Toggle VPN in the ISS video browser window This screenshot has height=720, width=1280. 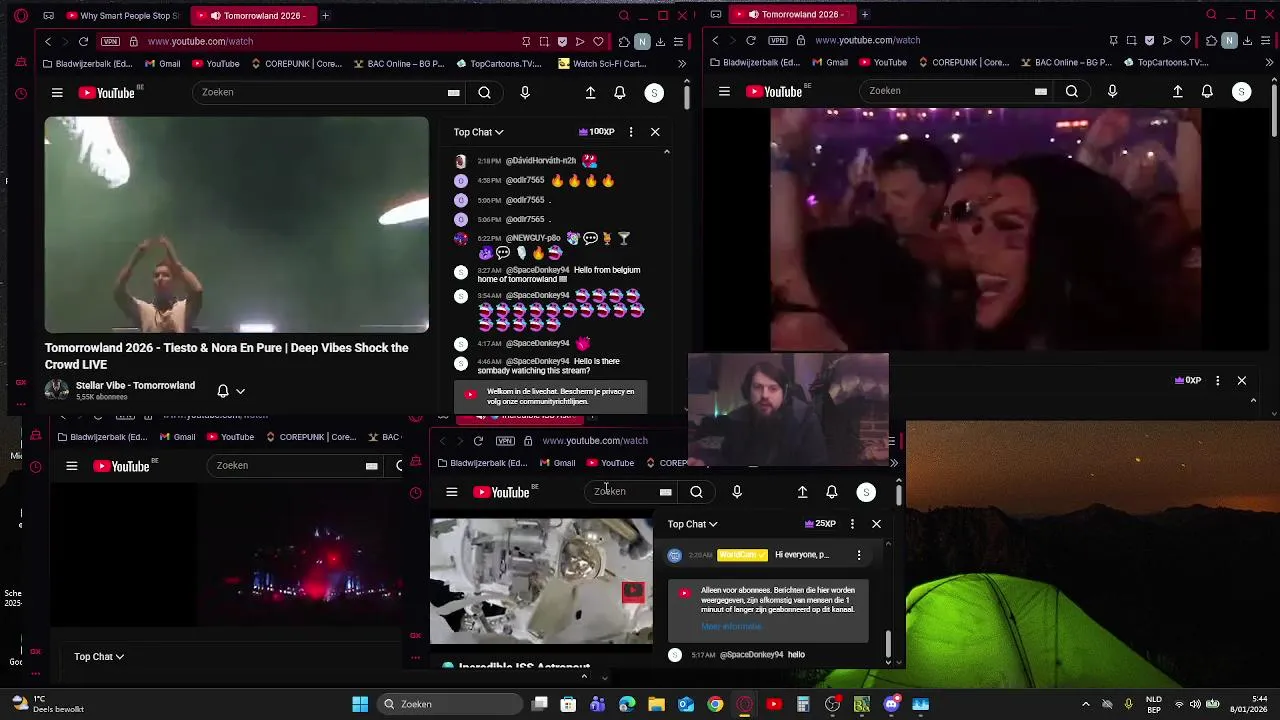(x=505, y=441)
